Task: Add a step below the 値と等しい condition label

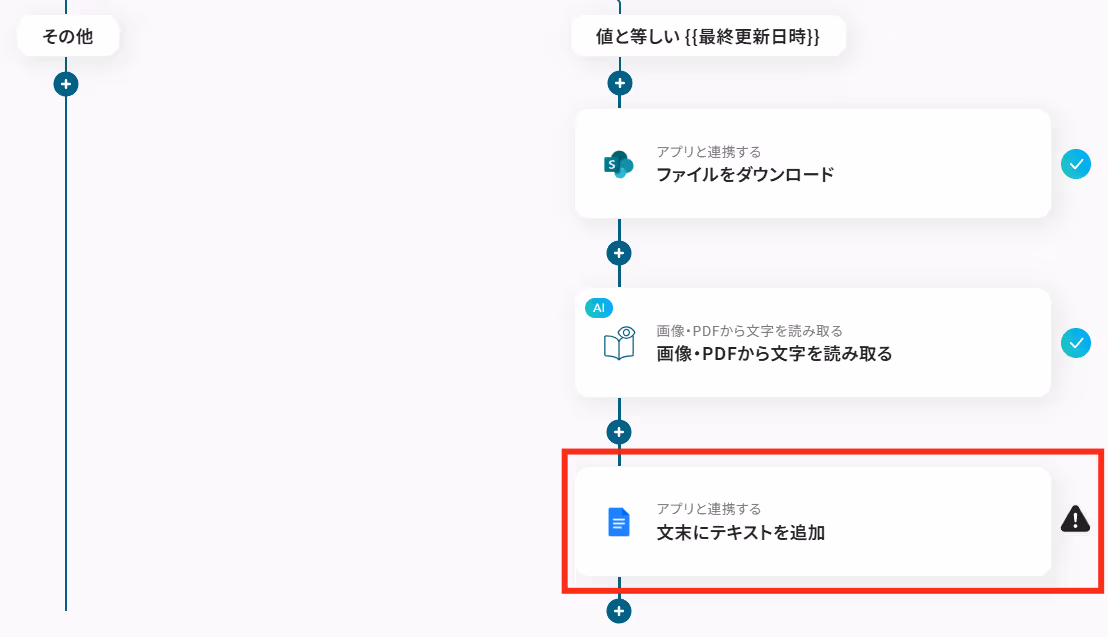Action: pyautogui.click(x=620, y=83)
